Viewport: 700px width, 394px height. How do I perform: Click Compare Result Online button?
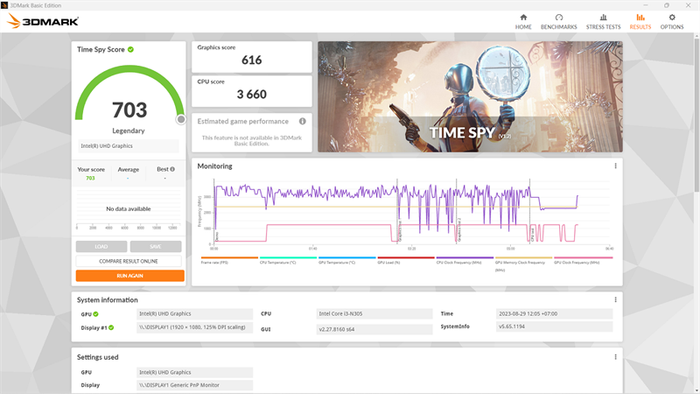129,261
